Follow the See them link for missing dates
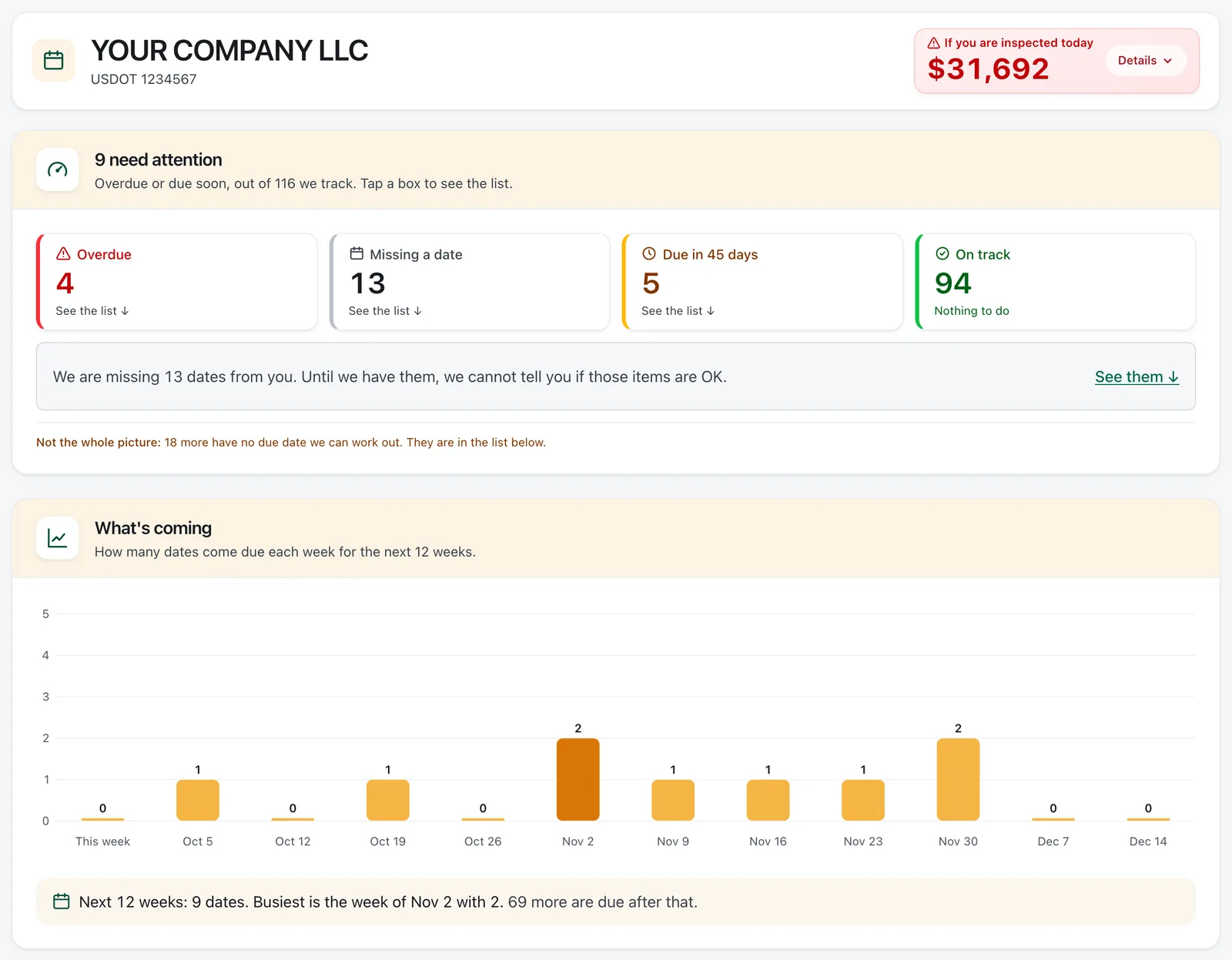This screenshot has height=960, width=1232. 1137,376
